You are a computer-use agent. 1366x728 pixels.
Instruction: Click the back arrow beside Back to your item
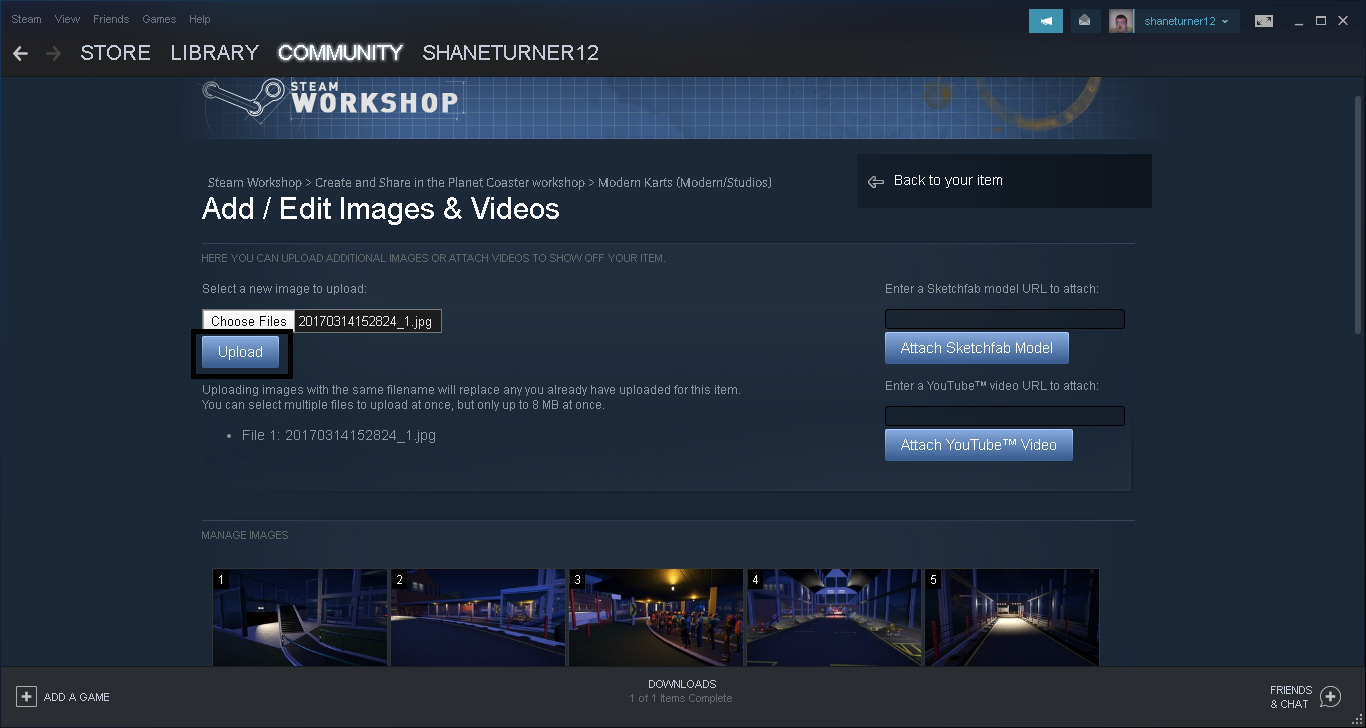point(876,181)
